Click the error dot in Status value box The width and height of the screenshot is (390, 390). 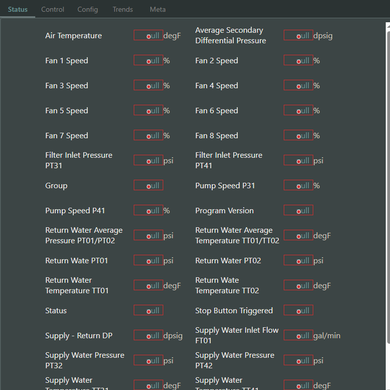pyautogui.click(x=149, y=311)
